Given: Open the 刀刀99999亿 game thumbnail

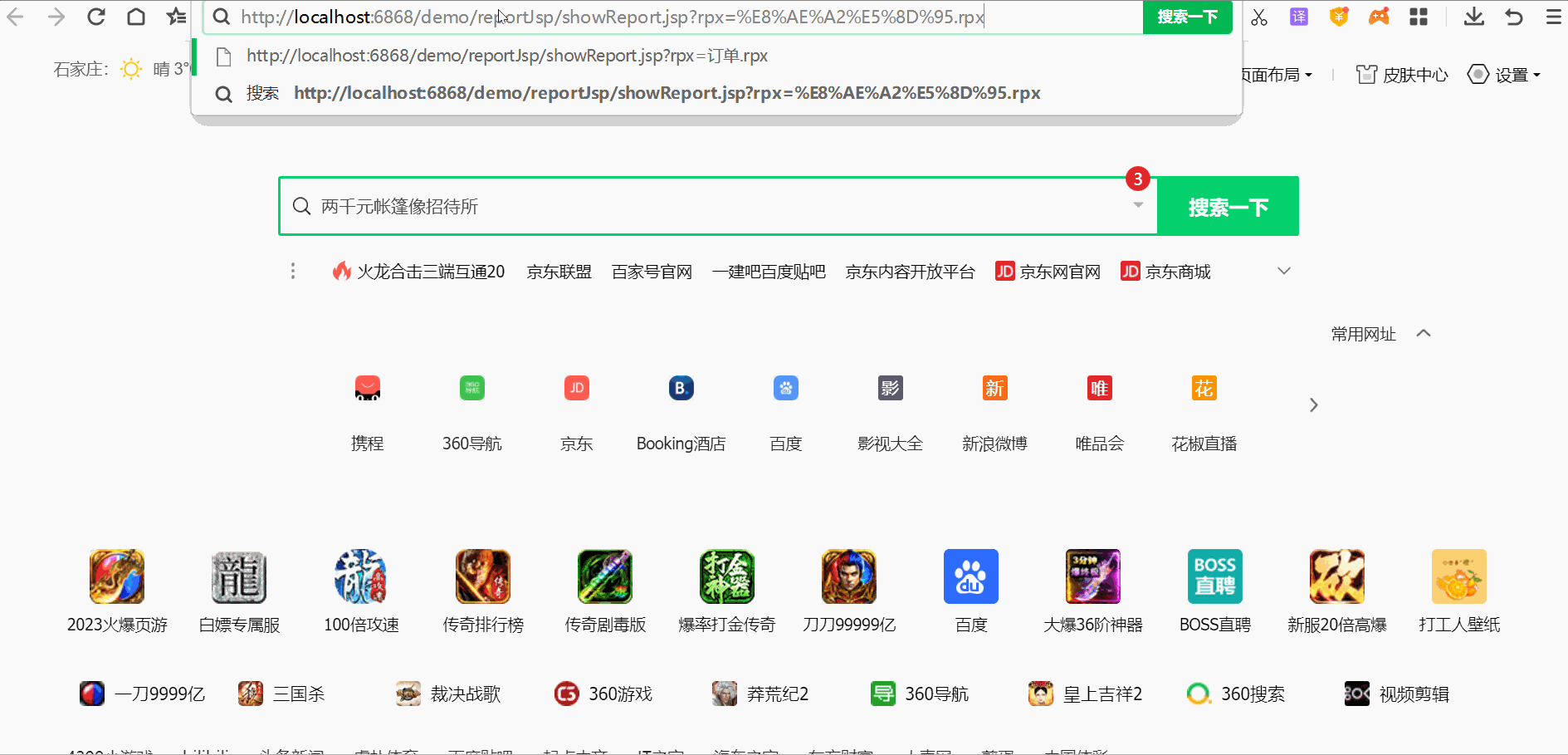Looking at the screenshot, I should click(x=849, y=576).
